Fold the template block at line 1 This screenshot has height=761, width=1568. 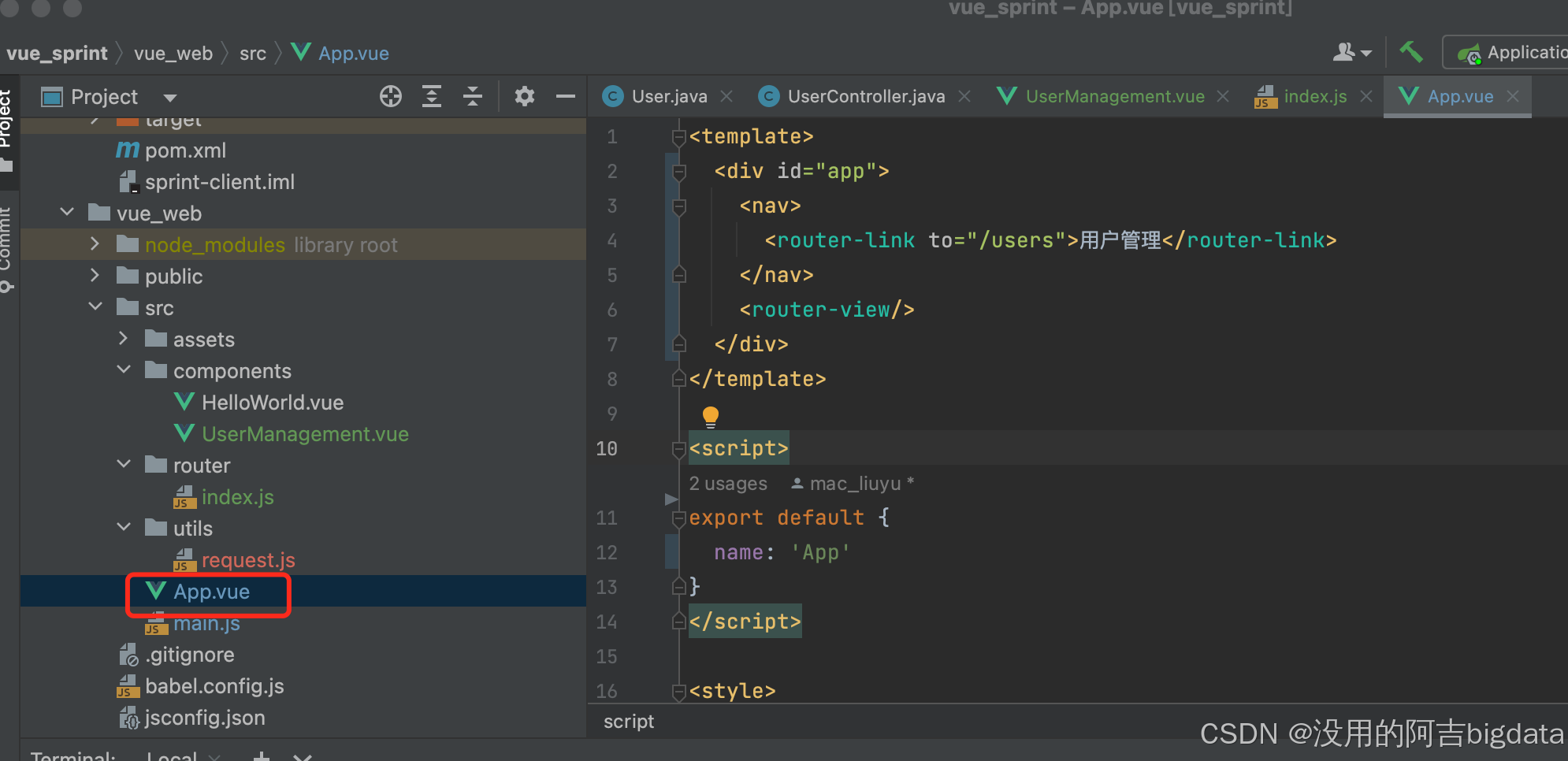[678, 137]
